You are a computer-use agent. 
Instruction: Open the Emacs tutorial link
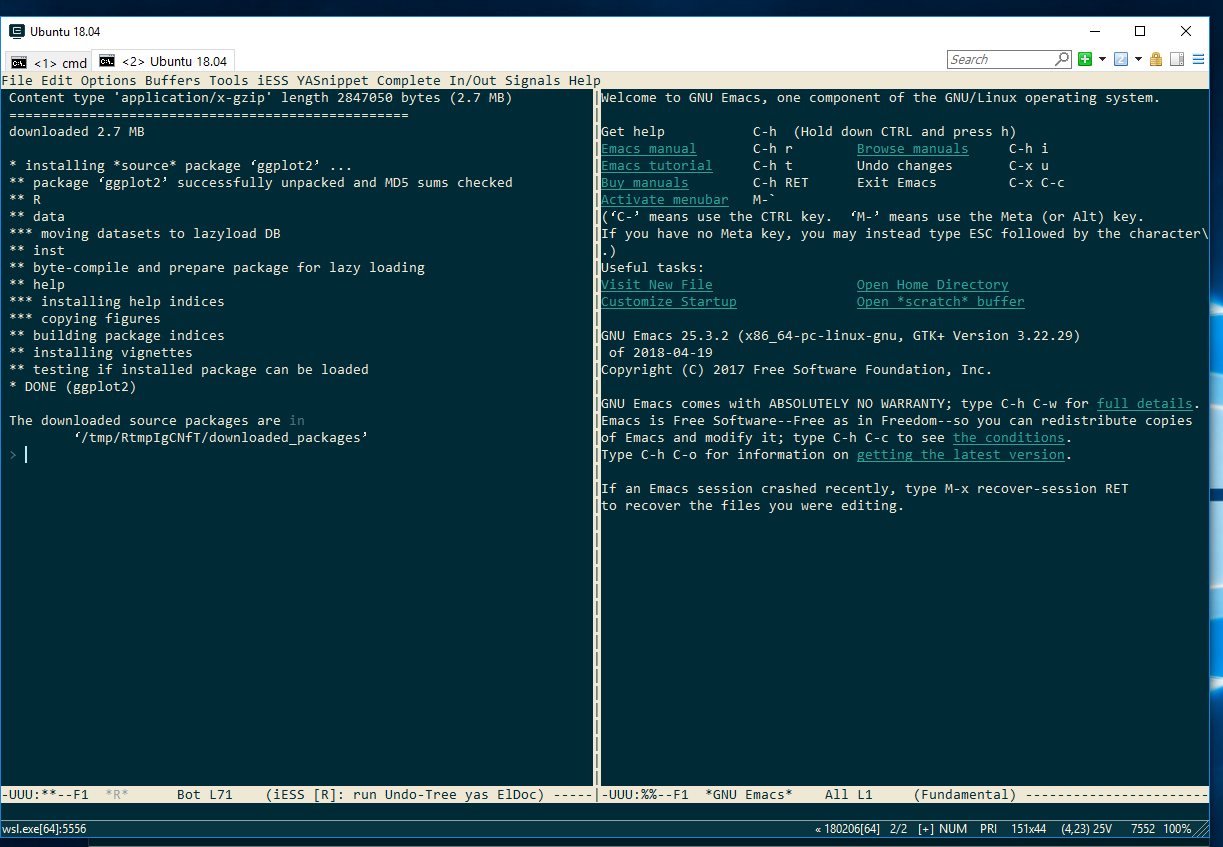[655, 165]
